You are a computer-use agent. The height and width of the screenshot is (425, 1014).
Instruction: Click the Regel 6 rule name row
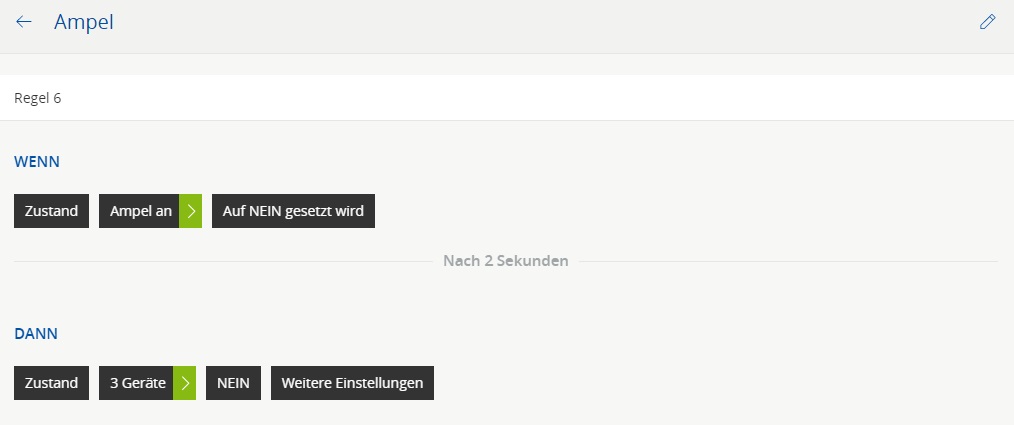pyautogui.click(x=506, y=98)
